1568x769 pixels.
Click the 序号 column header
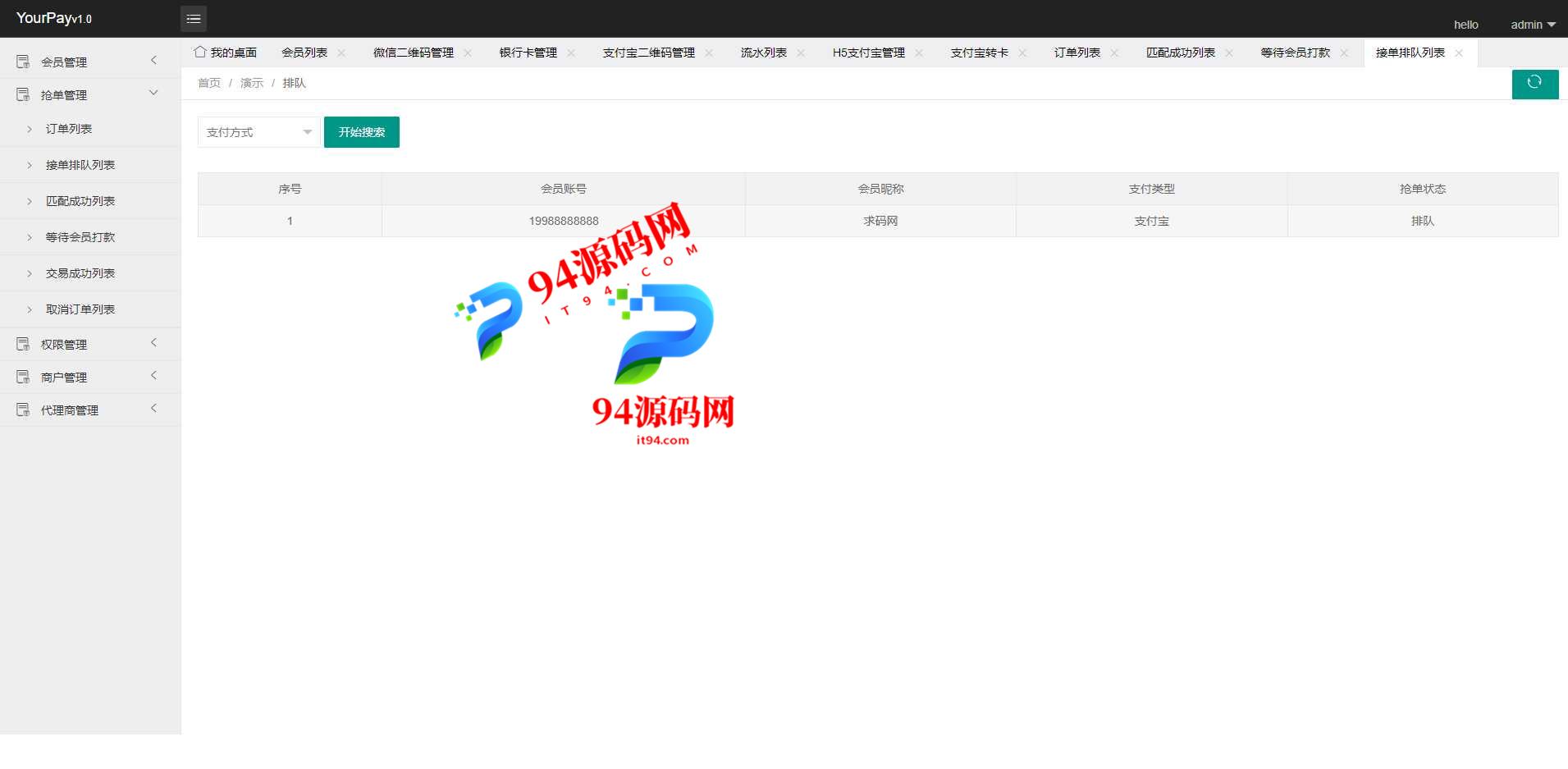290,189
